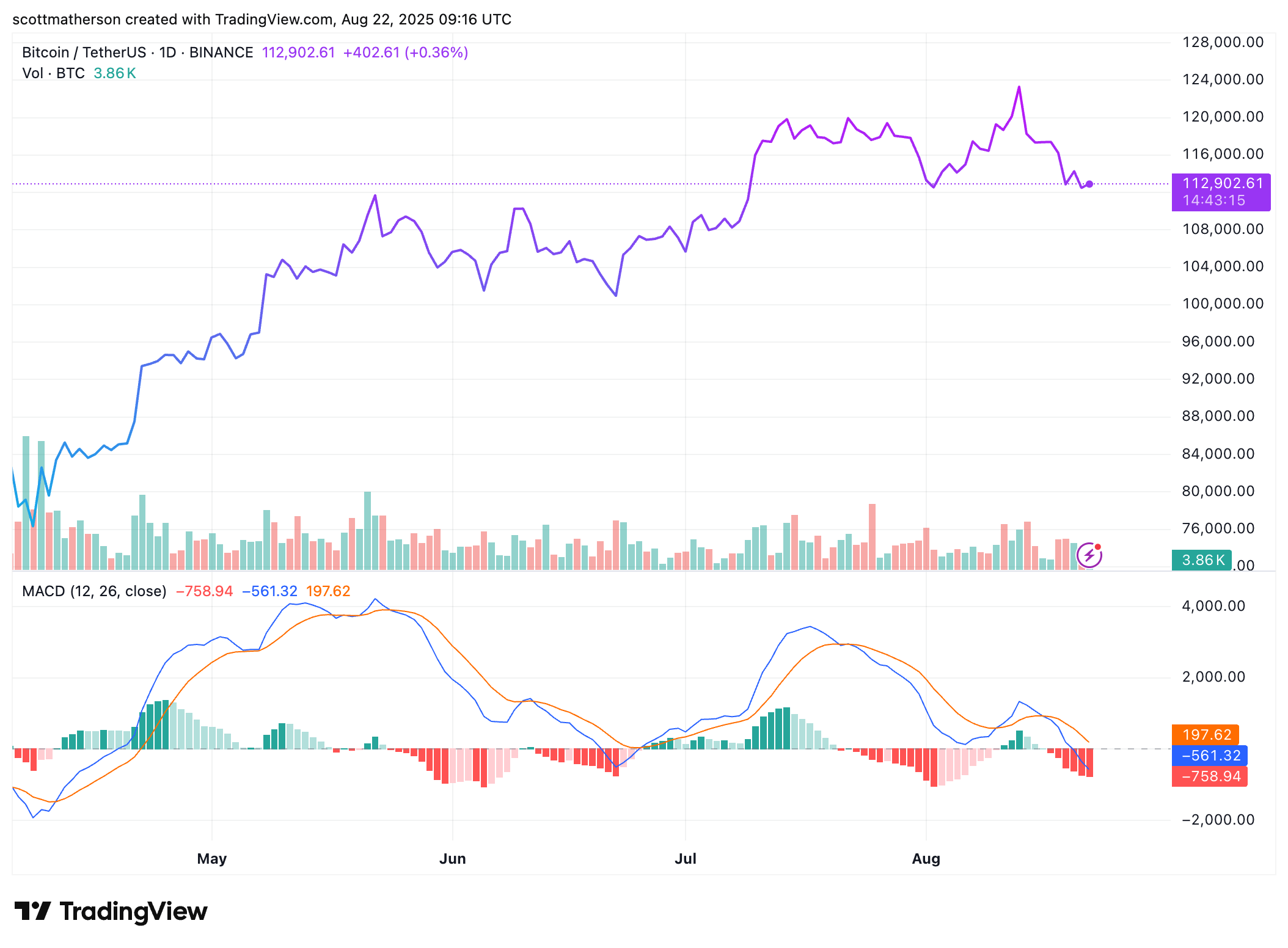The height and width of the screenshot is (948, 1288).
Task: Click the purple last-price dot on line
Action: tap(1089, 184)
